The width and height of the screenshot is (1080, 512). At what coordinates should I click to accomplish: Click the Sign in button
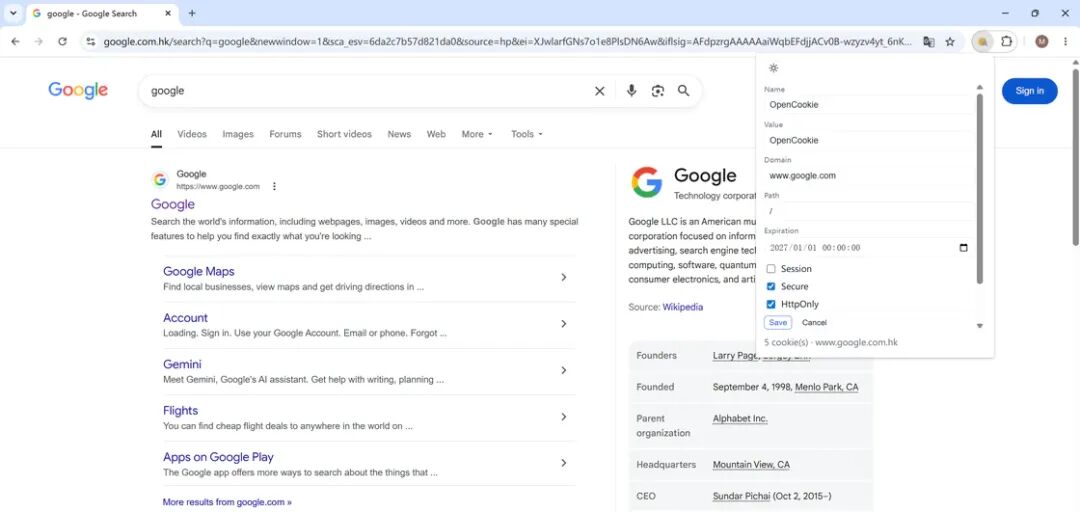tap(1029, 91)
